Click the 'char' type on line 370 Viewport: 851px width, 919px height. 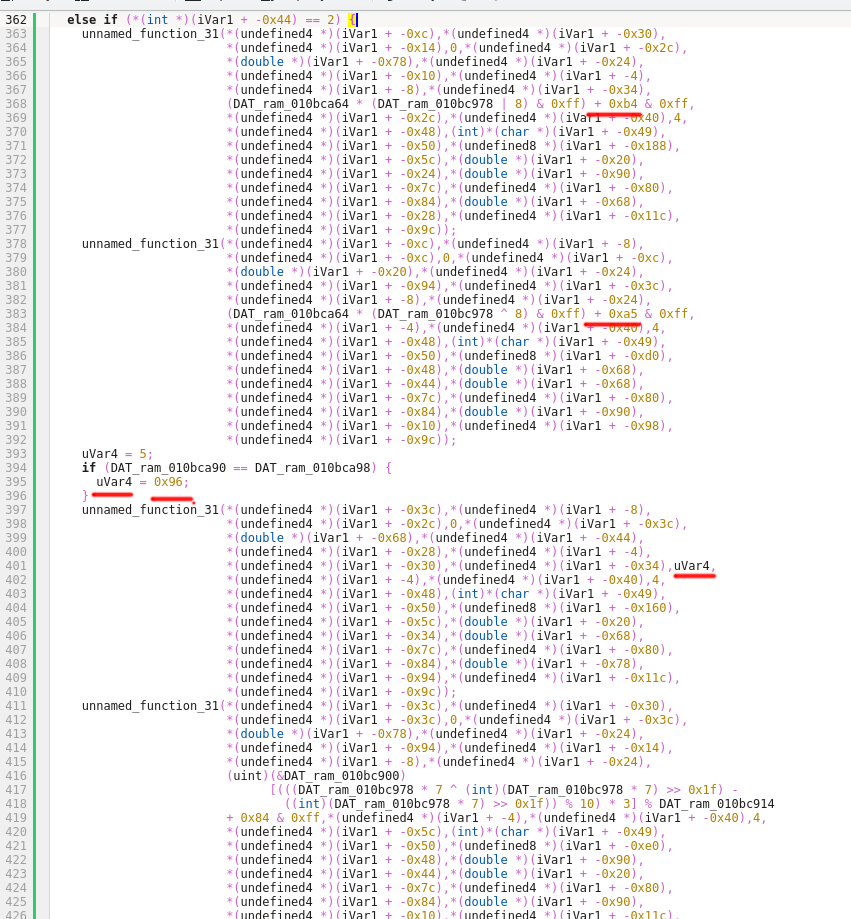pyautogui.click(x=514, y=131)
